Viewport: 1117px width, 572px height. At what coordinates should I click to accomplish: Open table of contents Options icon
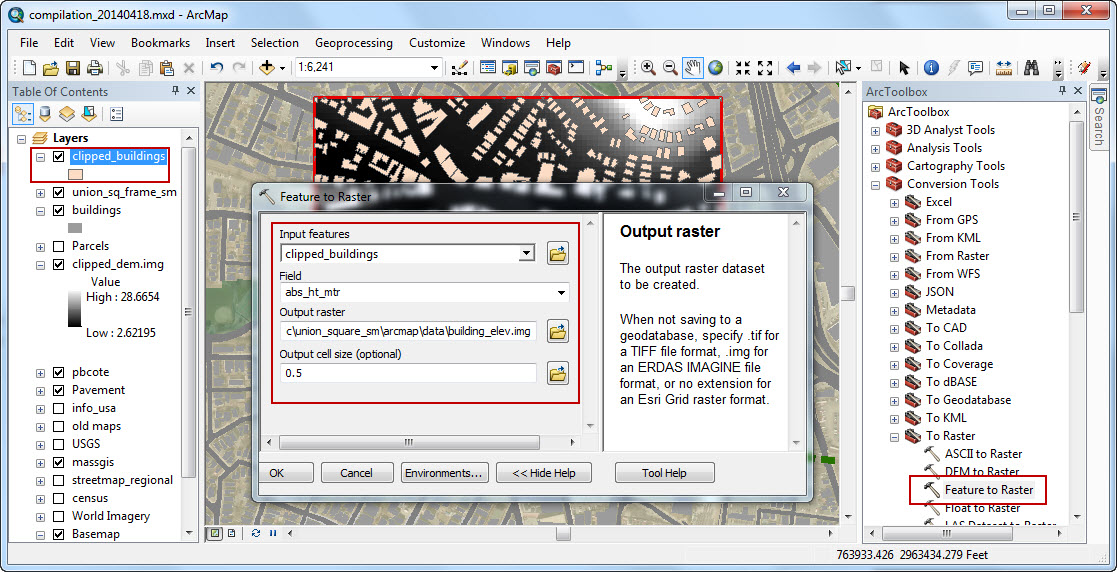[x=117, y=113]
